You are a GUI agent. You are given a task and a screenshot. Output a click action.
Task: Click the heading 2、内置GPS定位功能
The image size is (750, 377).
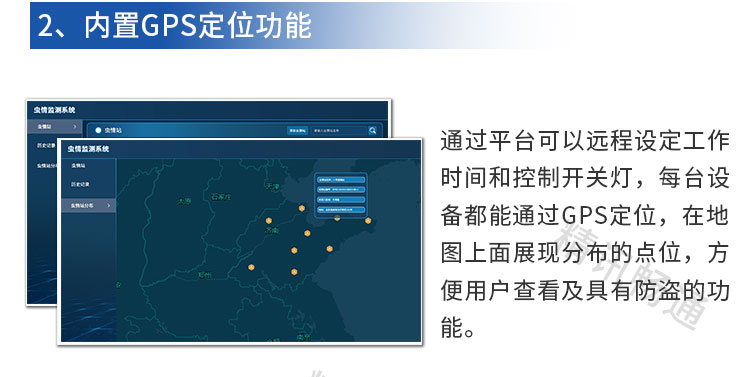[174, 25]
